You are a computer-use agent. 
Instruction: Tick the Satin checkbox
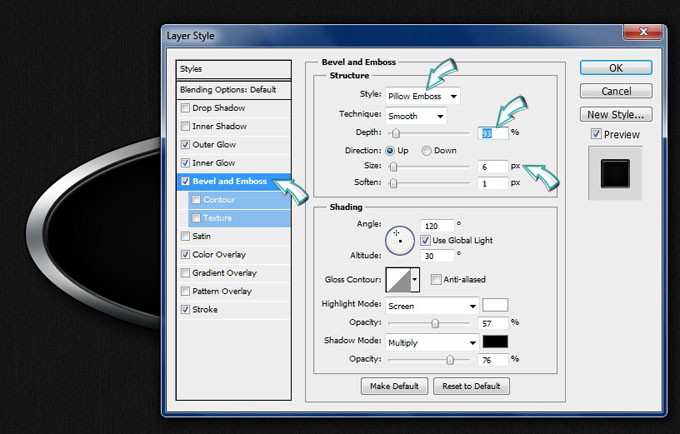(185, 236)
